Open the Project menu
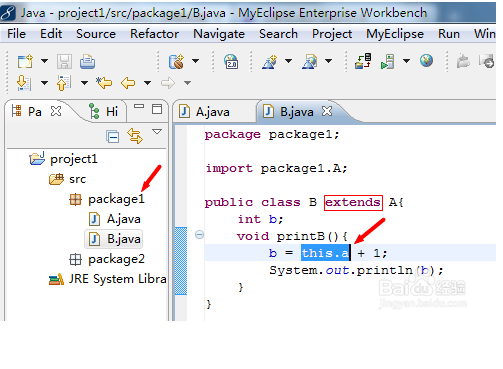This screenshot has height=369, width=503. (332, 34)
